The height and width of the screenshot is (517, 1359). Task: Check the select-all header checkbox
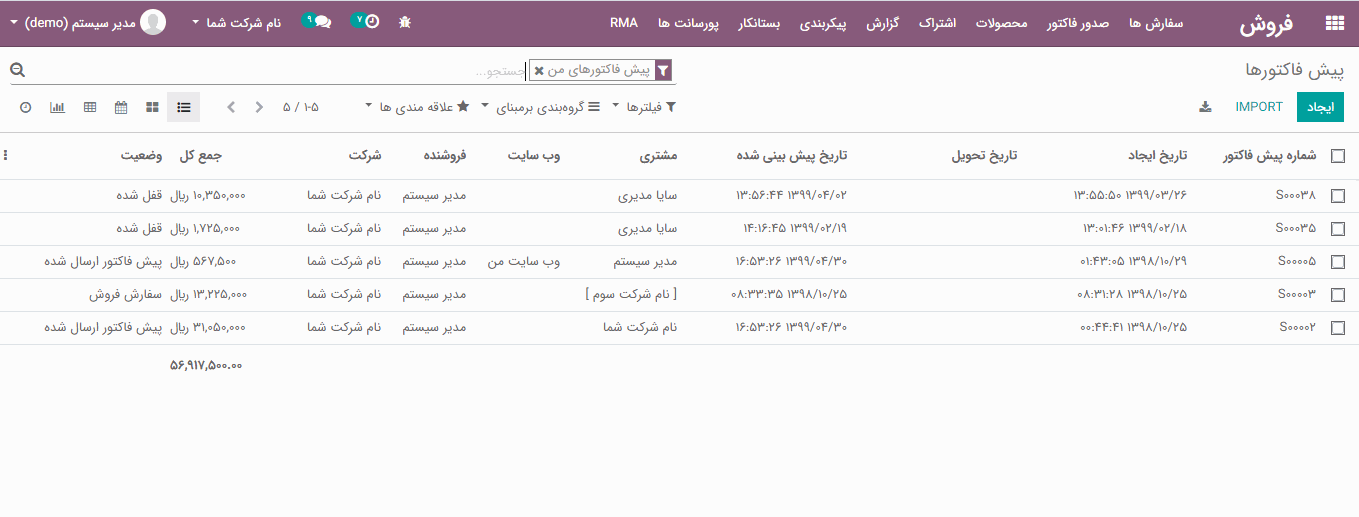point(1338,156)
